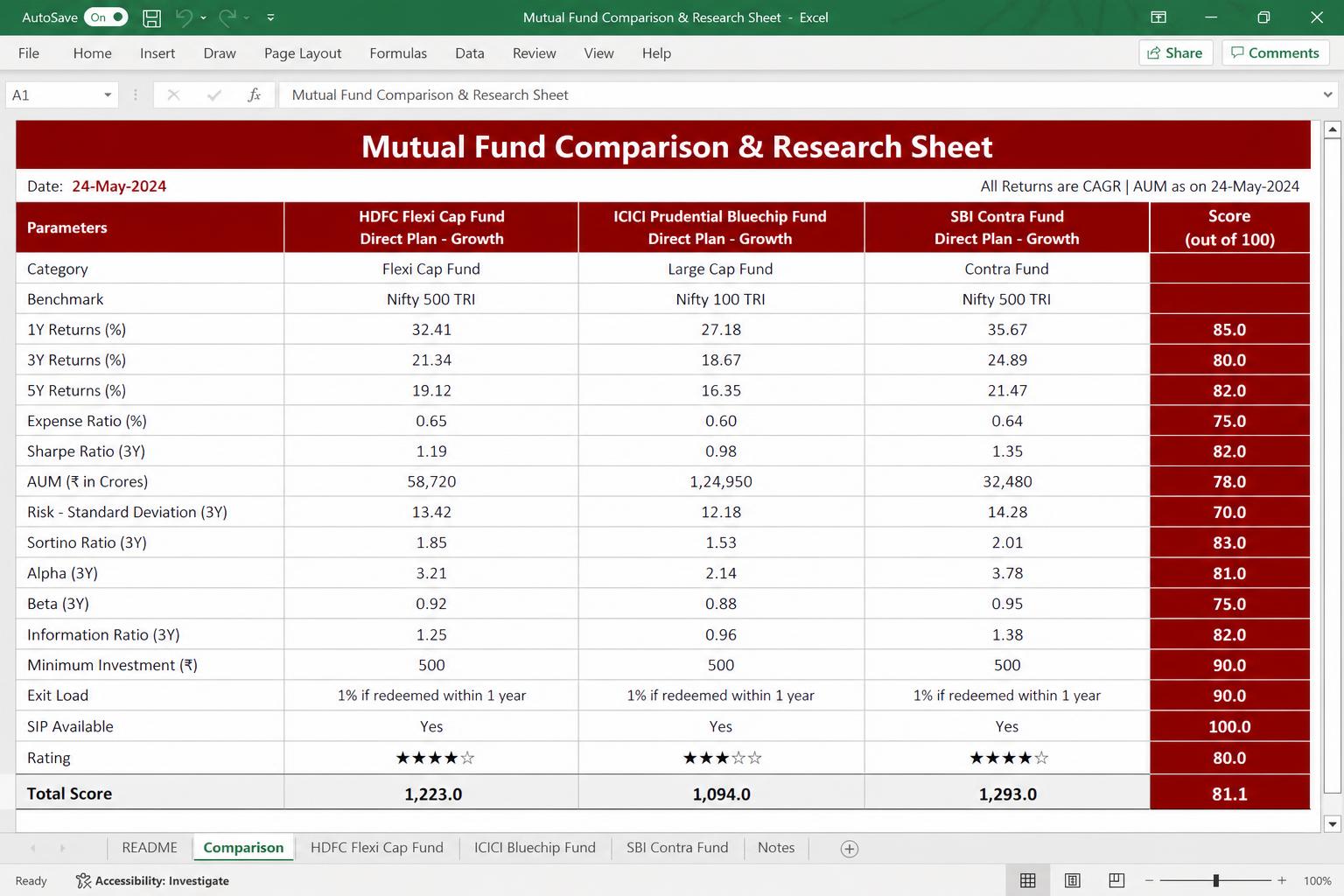Click the vertical scrollbar down arrow
The width and height of the screenshot is (1344, 896).
click(x=1333, y=823)
